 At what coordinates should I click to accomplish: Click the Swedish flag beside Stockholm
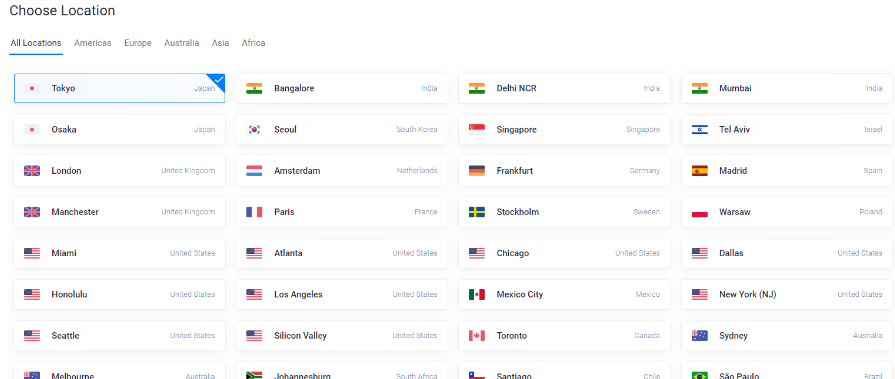(x=477, y=212)
